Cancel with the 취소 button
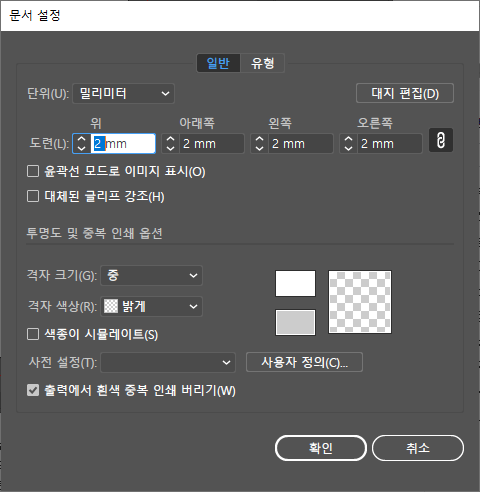Viewport: 480px width, 492px height. tap(418, 448)
